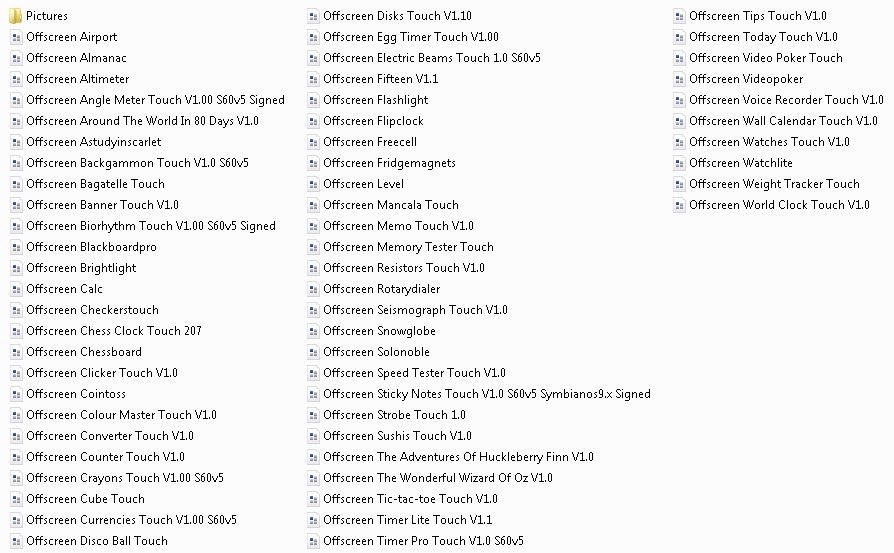Click the icon beside Offscreen Videopoker
This screenshot has width=894, height=553.
pyautogui.click(x=679, y=79)
